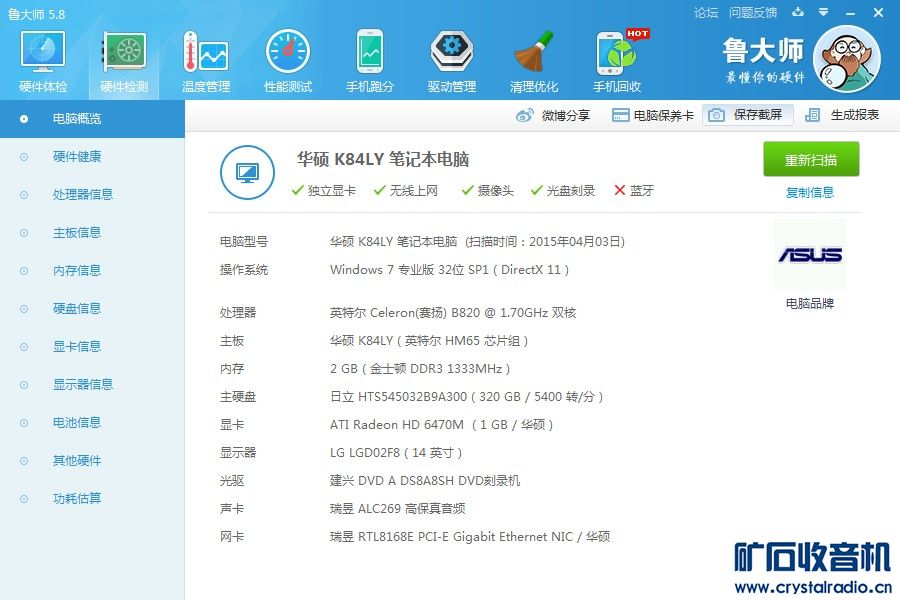The height and width of the screenshot is (600, 900).
Task: Click RTL8168E Gigabit Ethernet NIC value
Action: tap(470, 537)
